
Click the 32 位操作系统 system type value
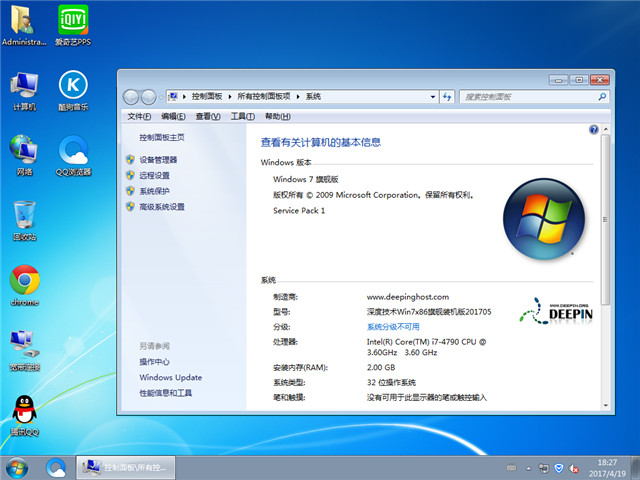(391, 382)
